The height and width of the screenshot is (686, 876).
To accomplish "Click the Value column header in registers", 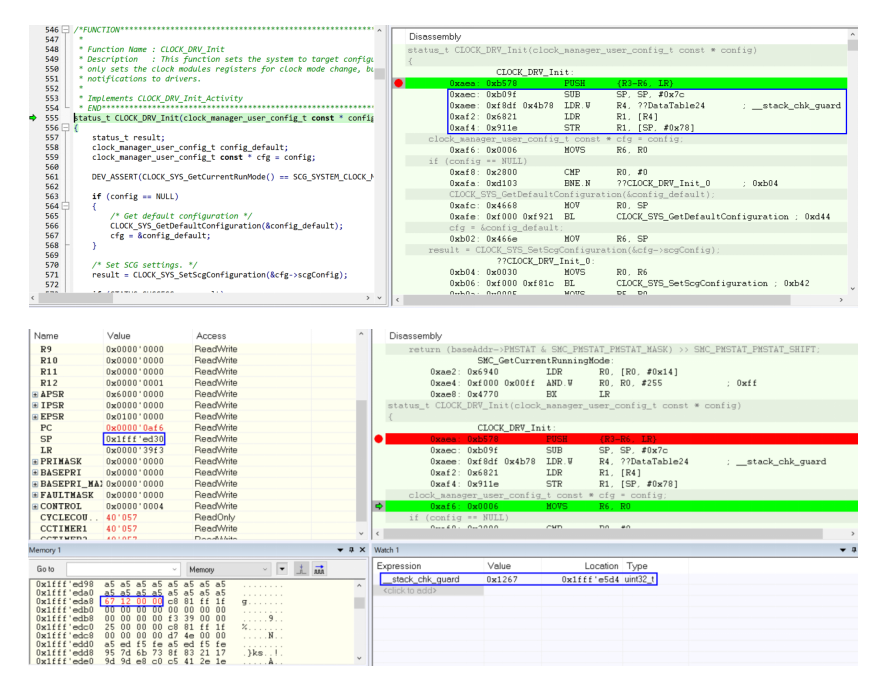I will pyautogui.click(x=120, y=336).
